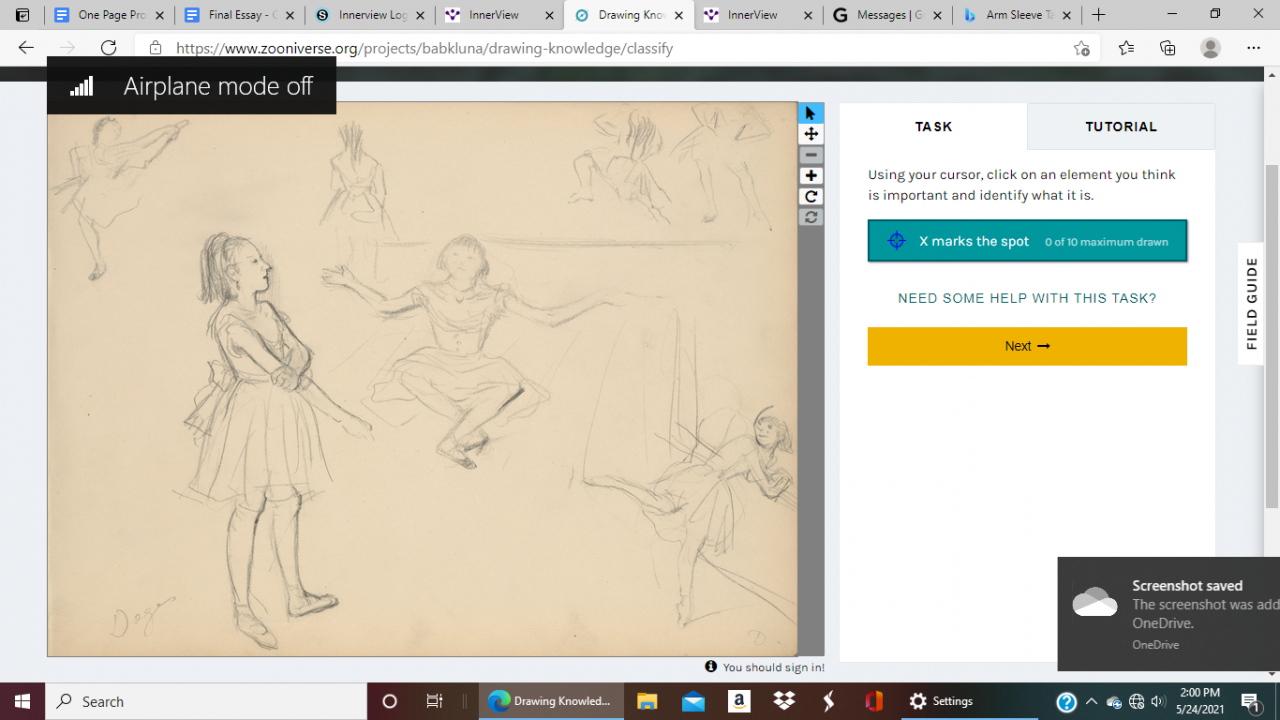Click the yellow Next button
This screenshot has width=1280, height=720.
[1027, 346]
